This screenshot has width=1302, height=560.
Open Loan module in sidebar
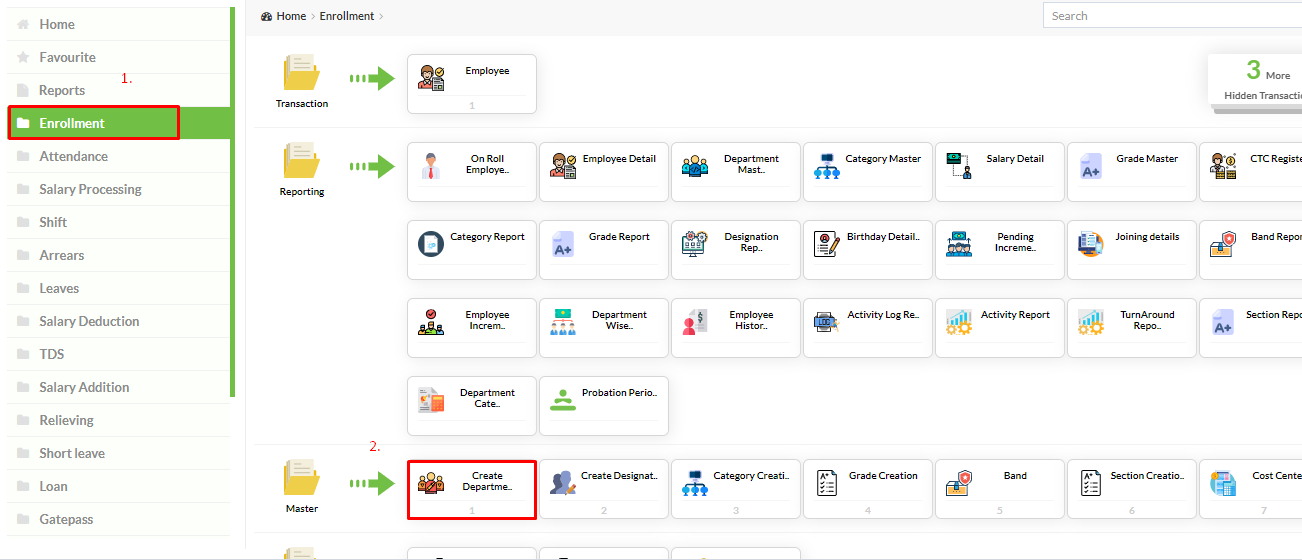(119, 486)
